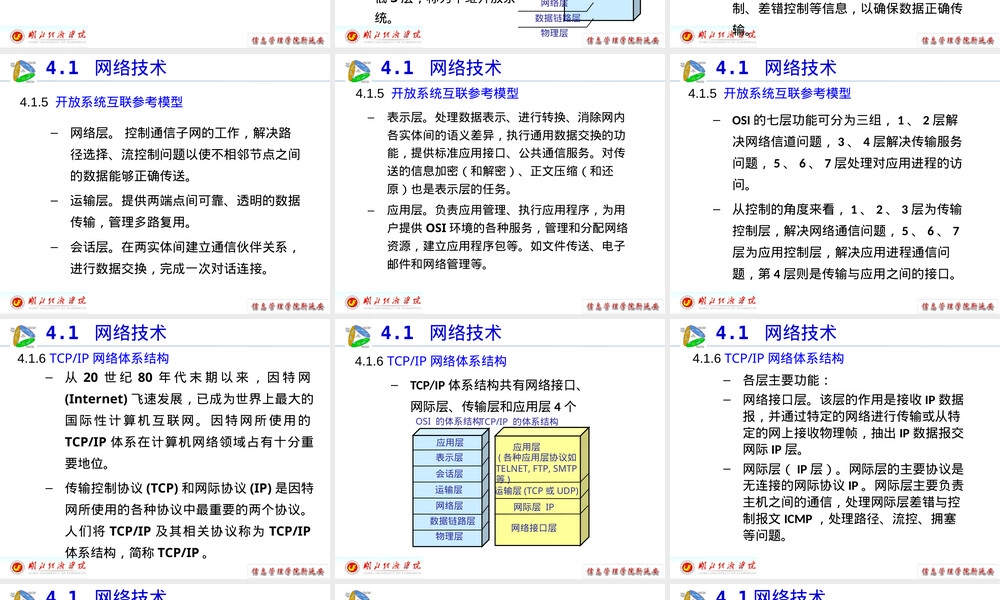Click the right footer label on the 各层主要功能 slide

tap(957, 572)
